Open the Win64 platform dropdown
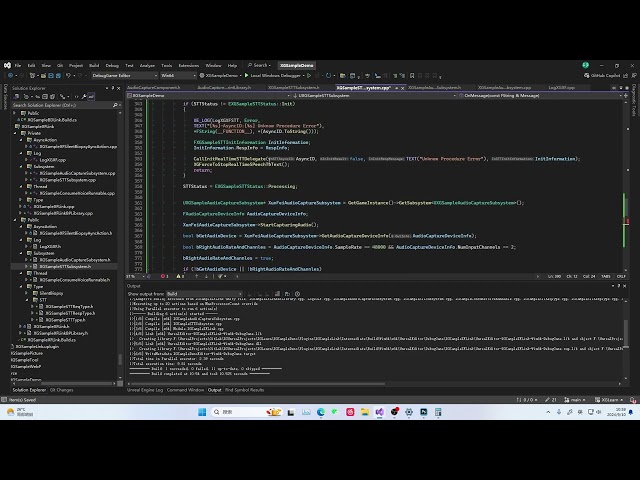Screen dimensions: 640x480 [178, 76]
